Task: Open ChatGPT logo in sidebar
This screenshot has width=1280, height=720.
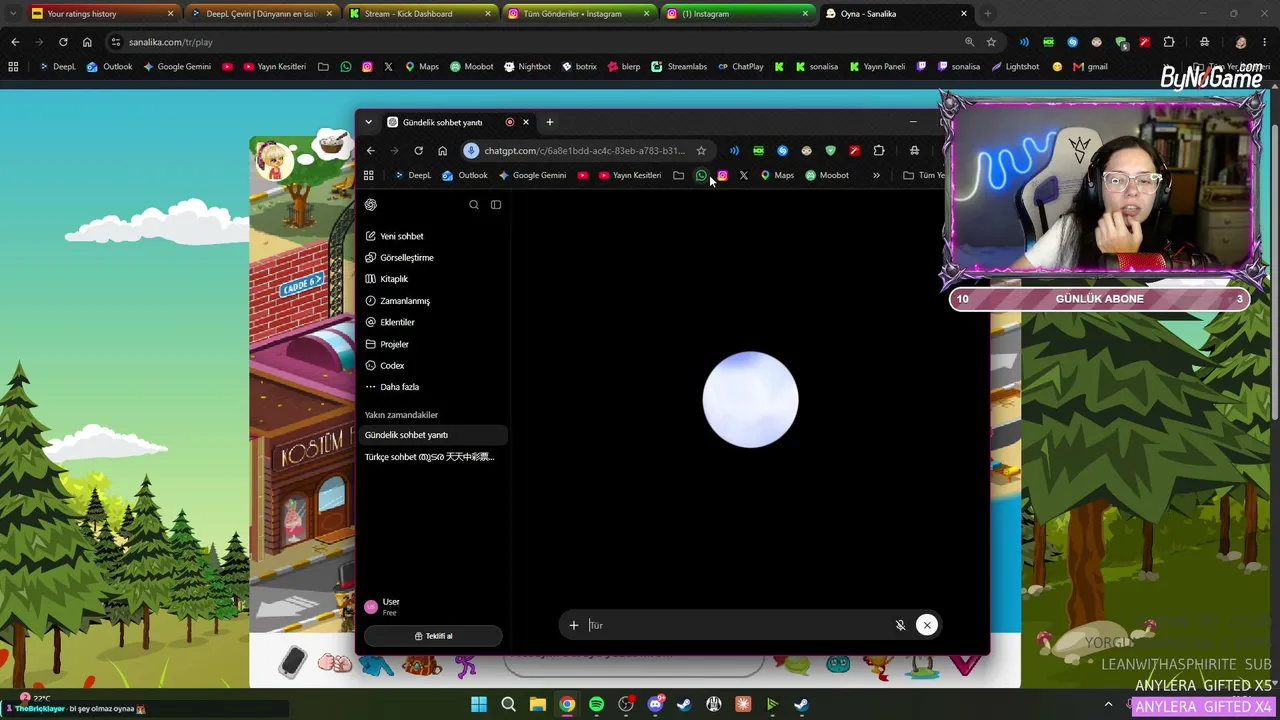Action: click(x=371, y=205)
